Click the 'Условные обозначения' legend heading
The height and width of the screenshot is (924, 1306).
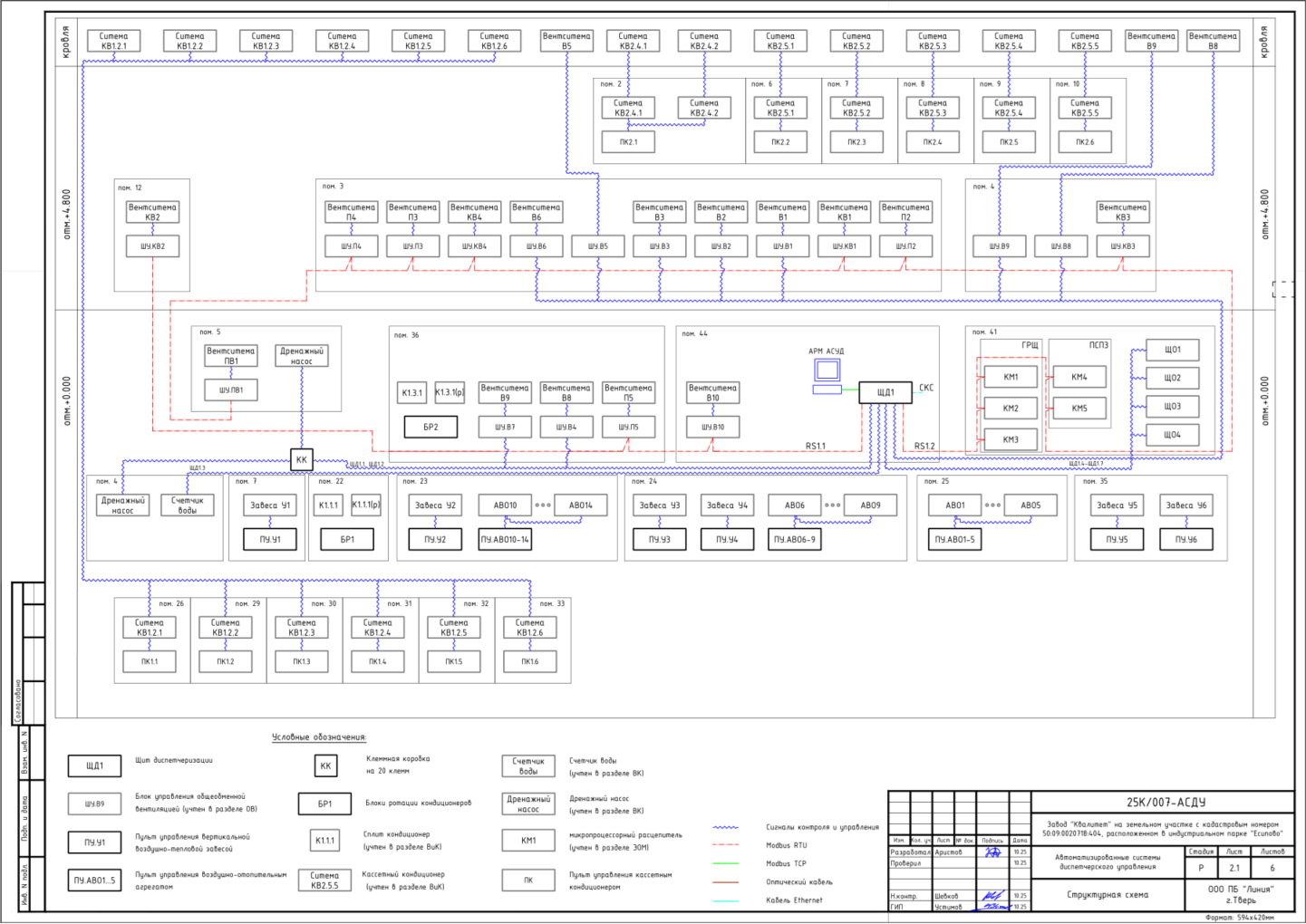319,737
